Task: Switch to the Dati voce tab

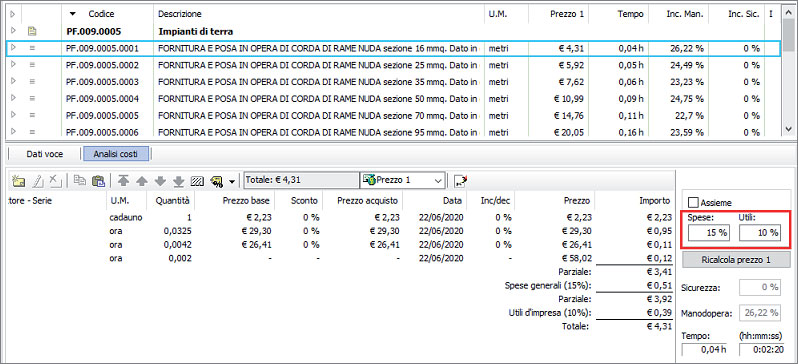Action: pyautogui.click(x=45, y=154)
